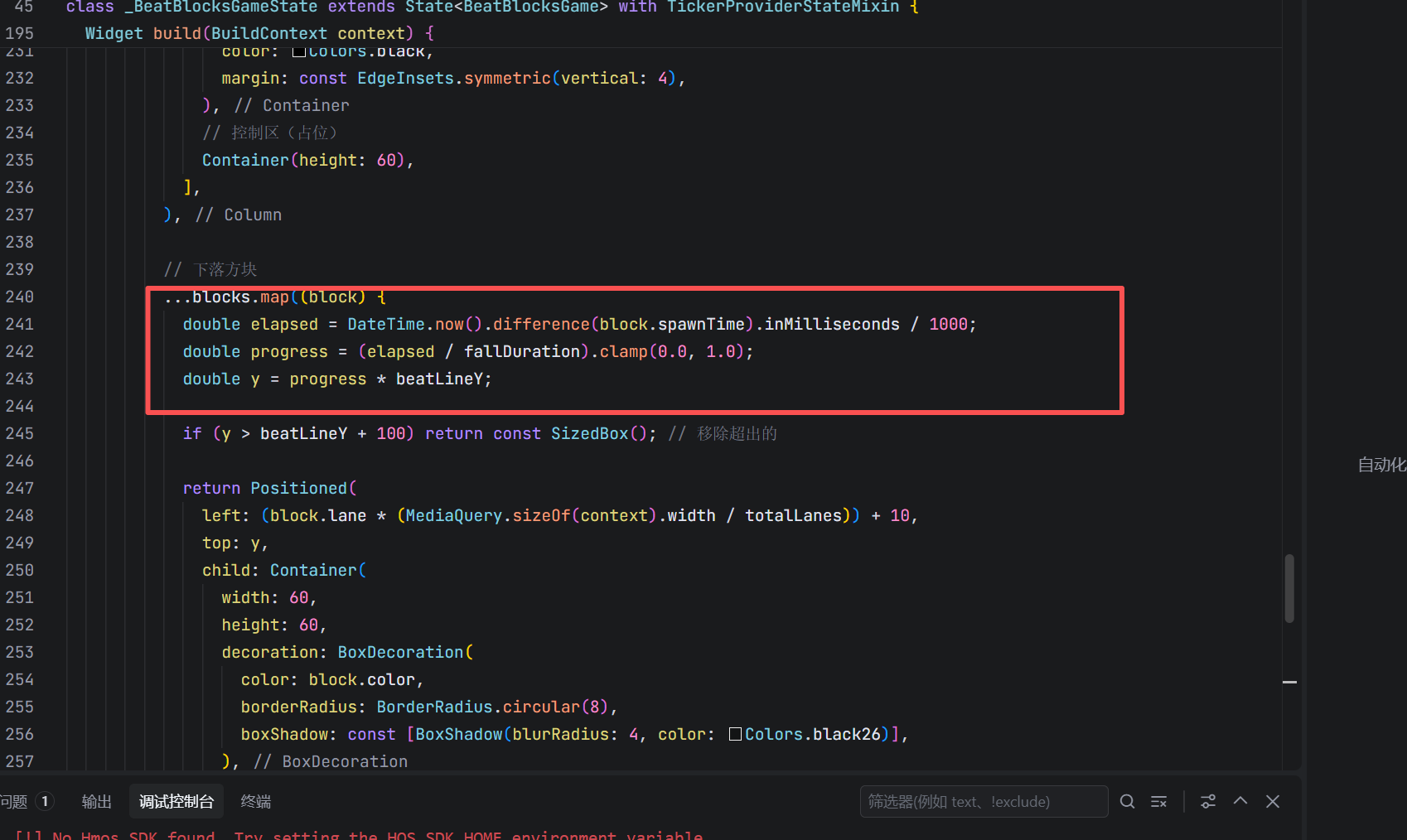This screenshot has width=1407, height=840.
Task: Click 'EdgeInsets' on line 232
Action: tap(406, 78)
